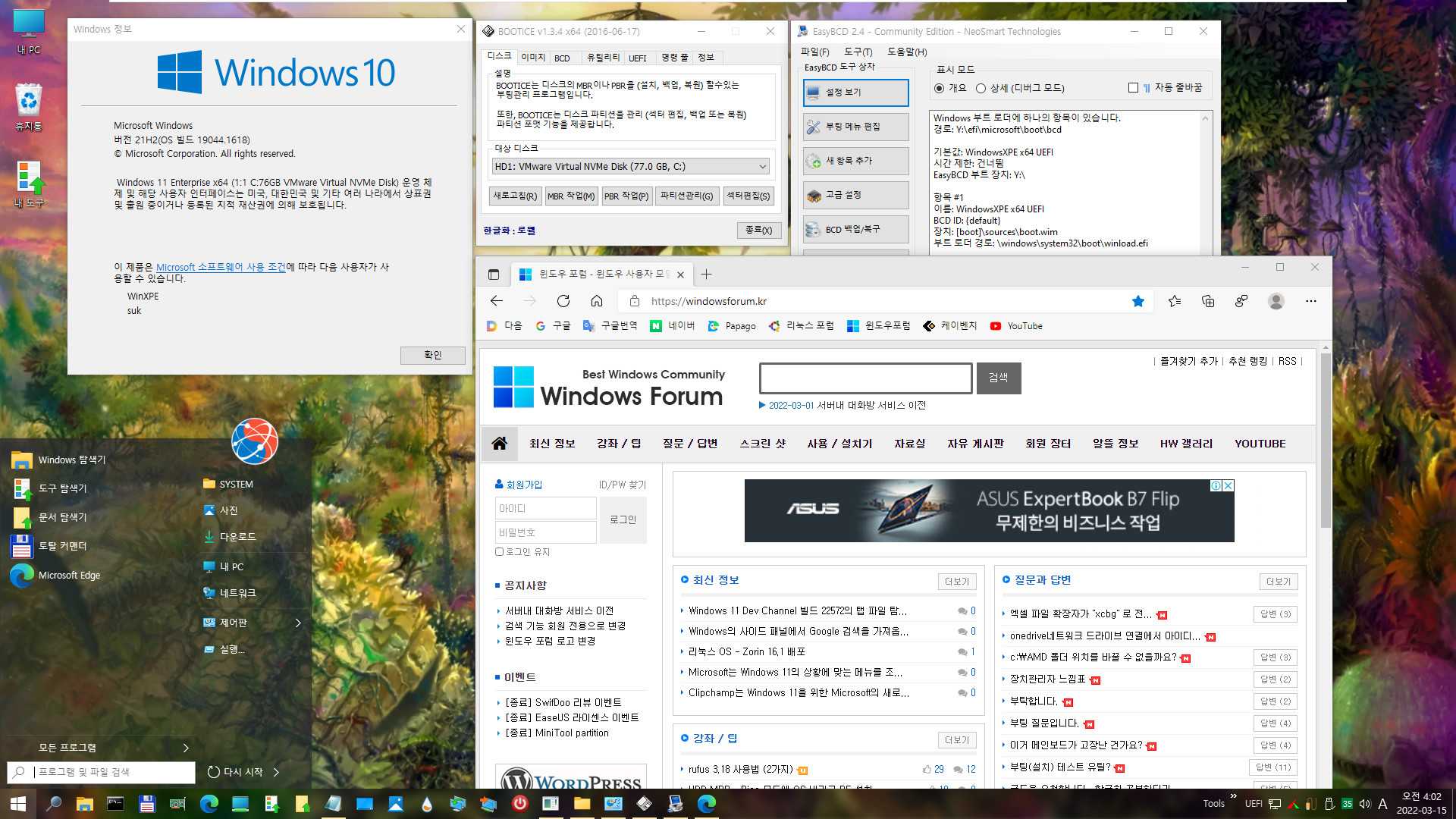This screenshot has height=819, width=1456.
Task: Open new tab in Edge
Action: (x=706, y=275)
